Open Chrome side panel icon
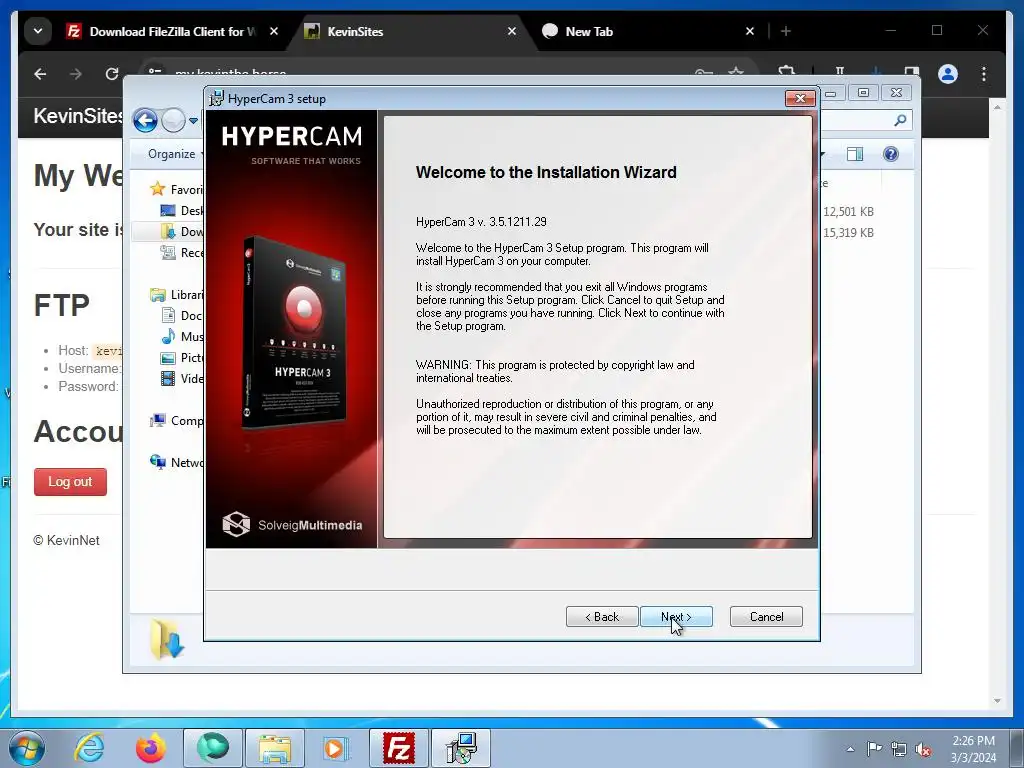 coord(912,72)
